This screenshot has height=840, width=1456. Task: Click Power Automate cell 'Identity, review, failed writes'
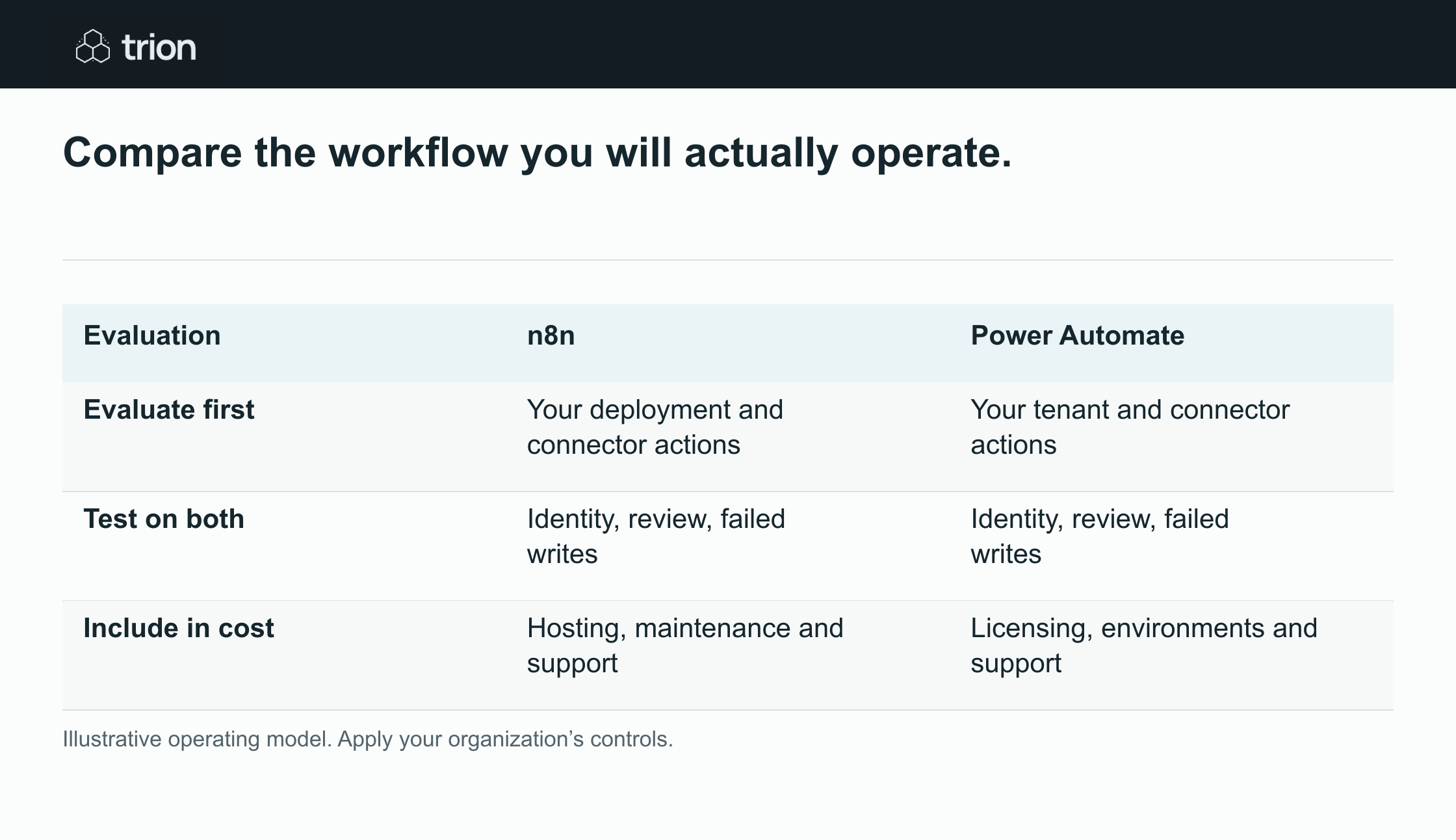pos(1100,536)
